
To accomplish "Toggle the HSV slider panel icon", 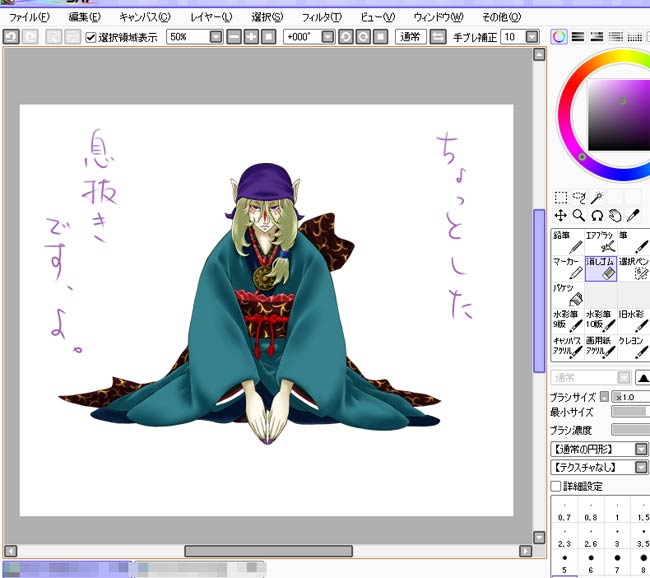I will (x=597, y=37).
